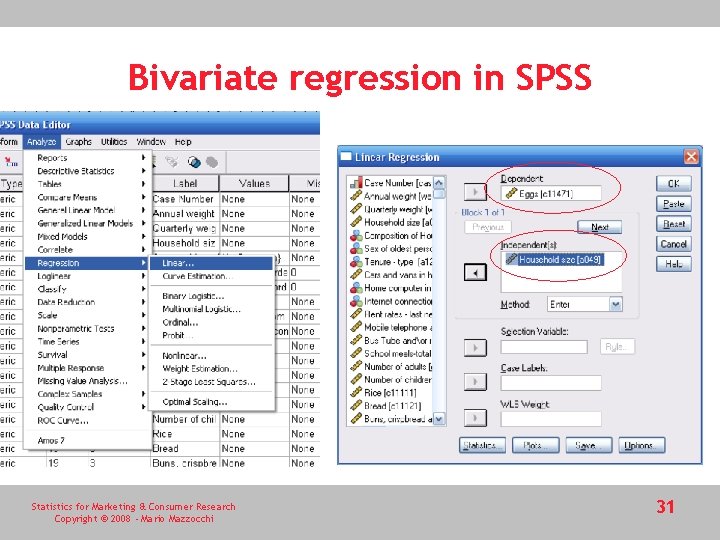Image resolution: width=720 pixels, height=540 pixels.
Task: Open ROC Curve... menu item
Action: click(87, 421)
